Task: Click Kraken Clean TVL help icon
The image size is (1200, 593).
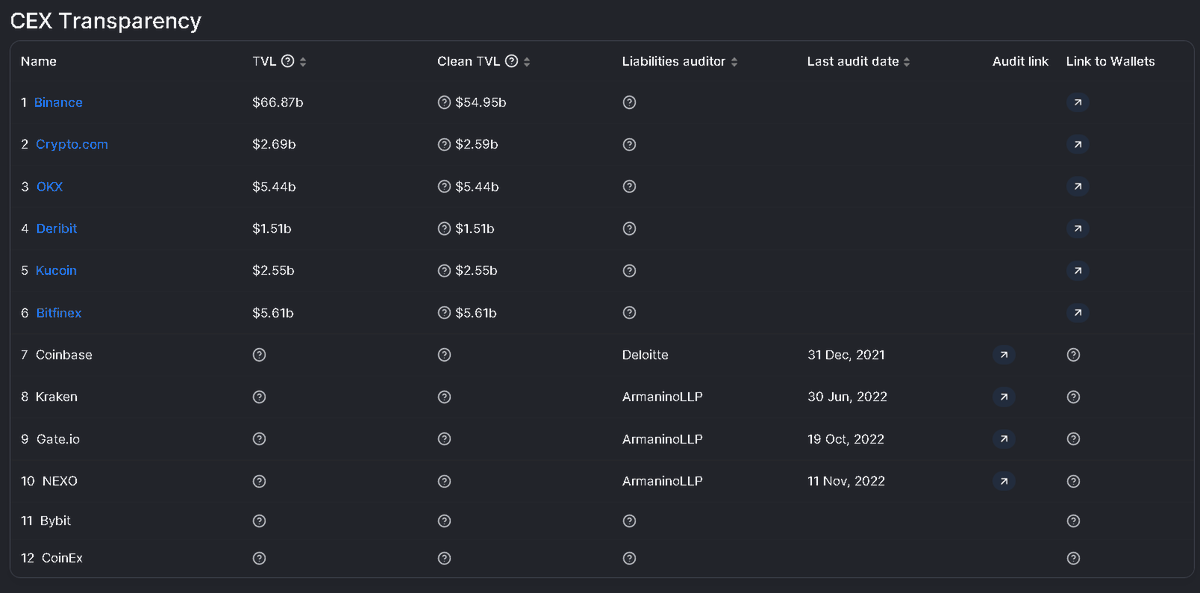Action: point(444,397)
